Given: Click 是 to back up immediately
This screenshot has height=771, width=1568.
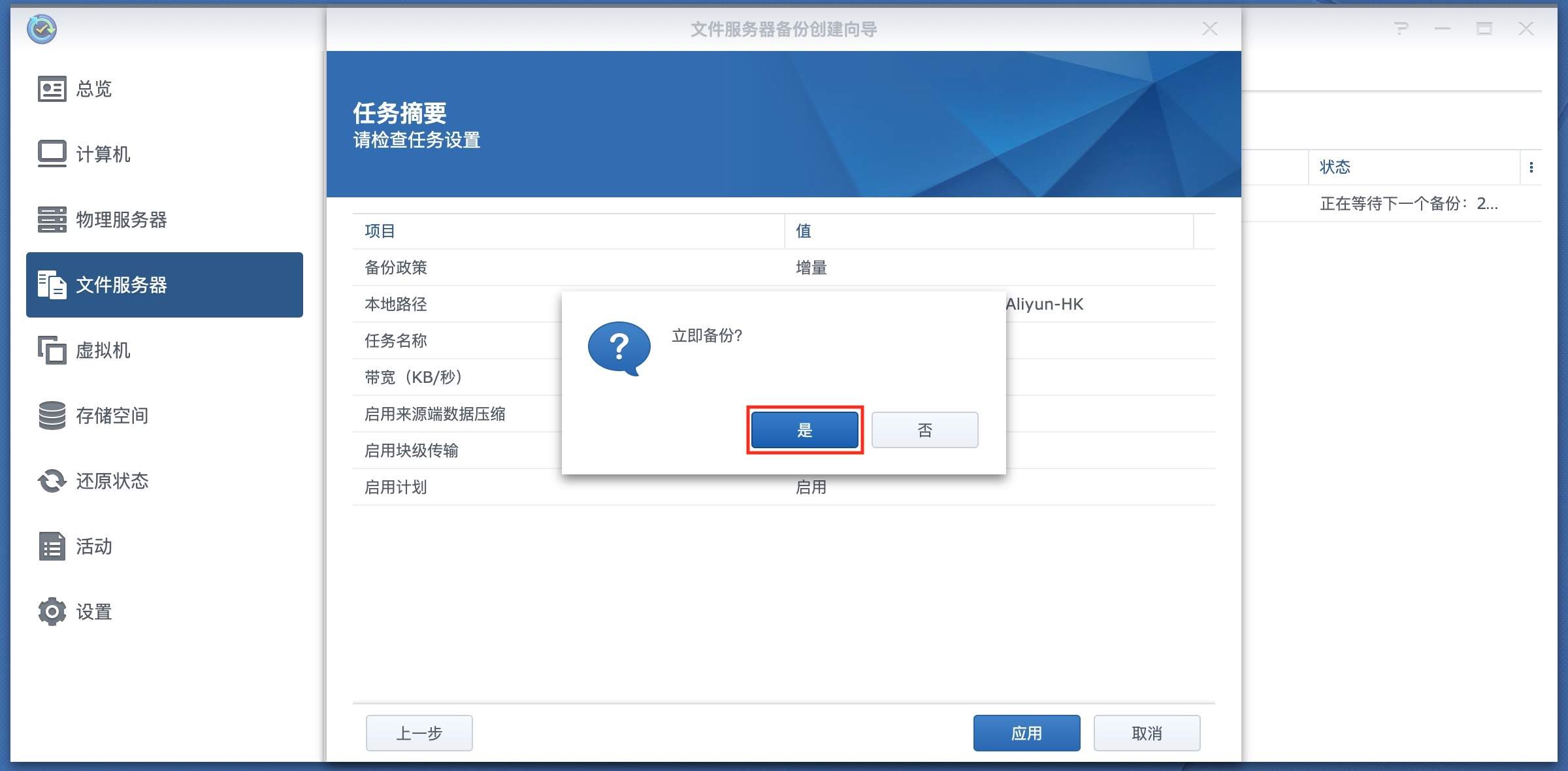Looking at the screenshot, I should point(804,430).
